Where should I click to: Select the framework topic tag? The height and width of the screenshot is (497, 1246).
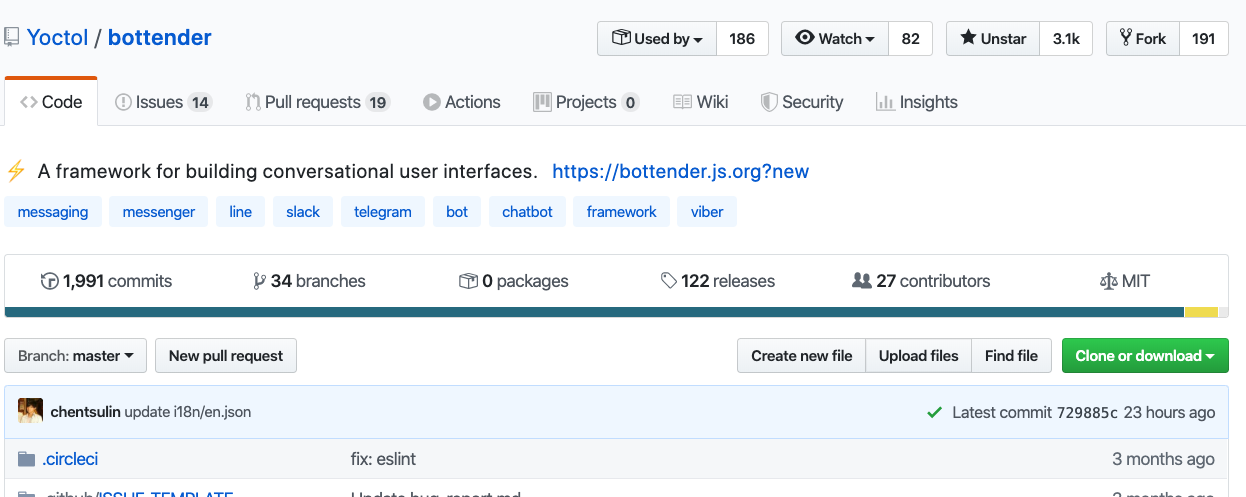(622, 212)
